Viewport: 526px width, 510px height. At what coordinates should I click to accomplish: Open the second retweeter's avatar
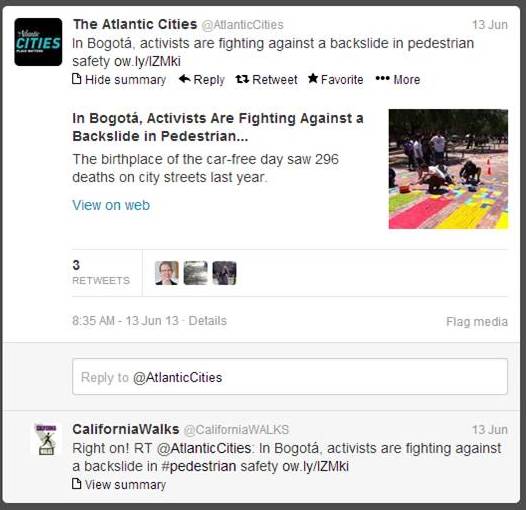click(x=196, y=273)
